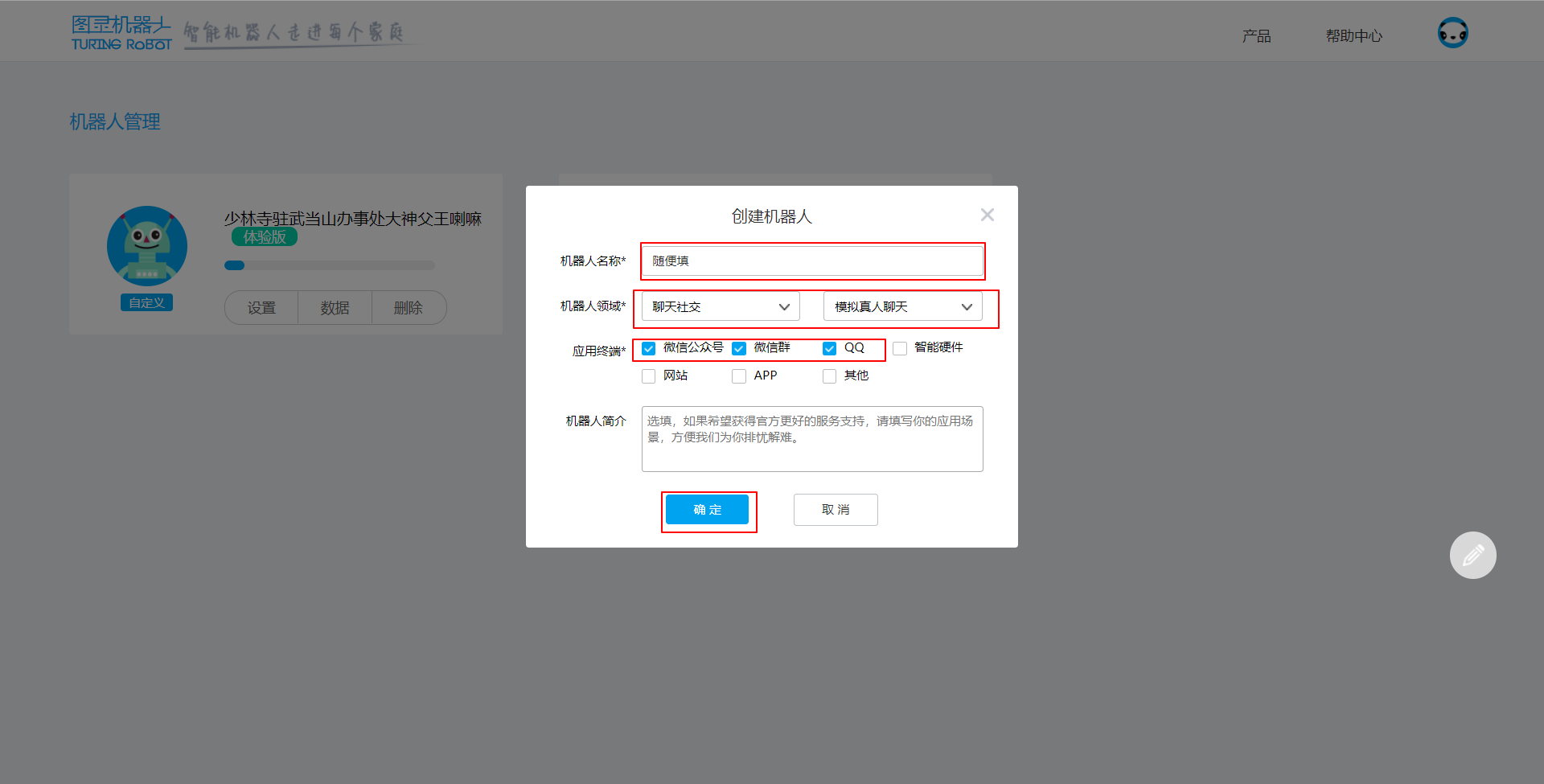Focus the 机器人名称 input field

click(x=812, y=261)
